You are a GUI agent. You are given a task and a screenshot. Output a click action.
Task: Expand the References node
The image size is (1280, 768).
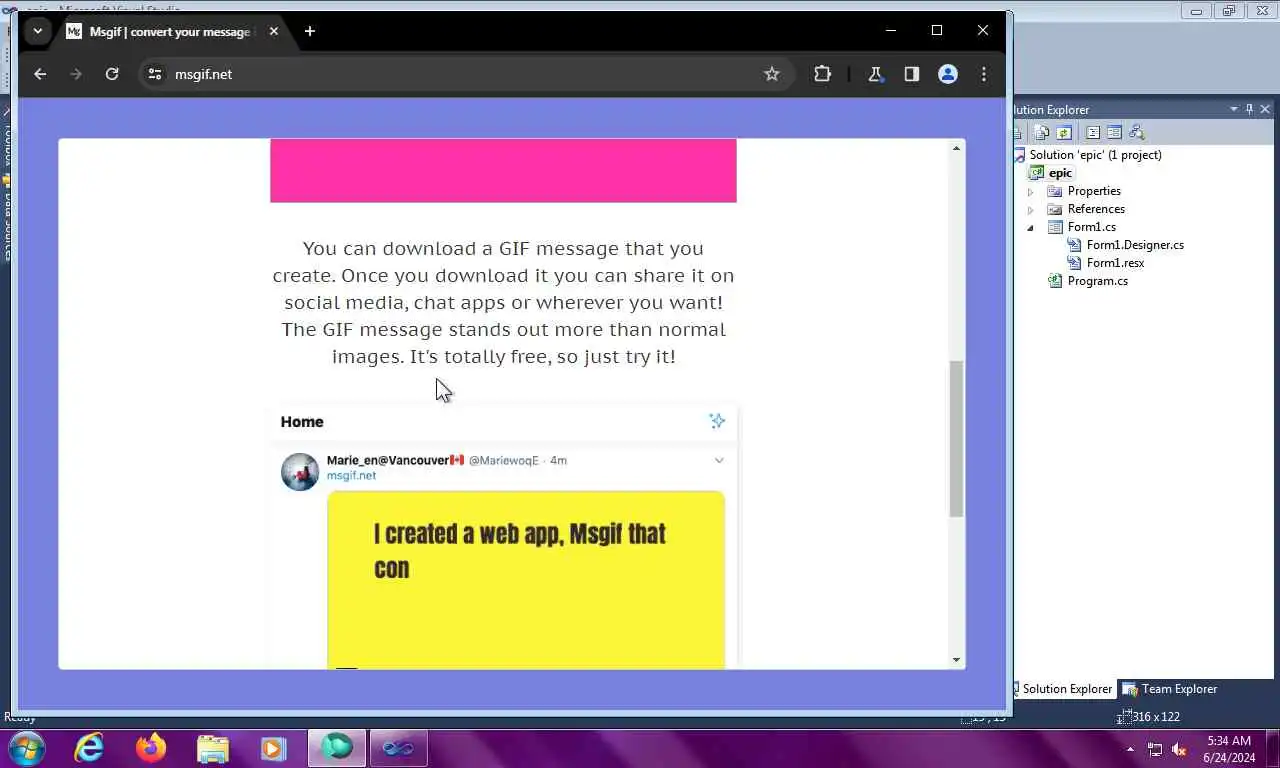click(x=1031, y=209)
